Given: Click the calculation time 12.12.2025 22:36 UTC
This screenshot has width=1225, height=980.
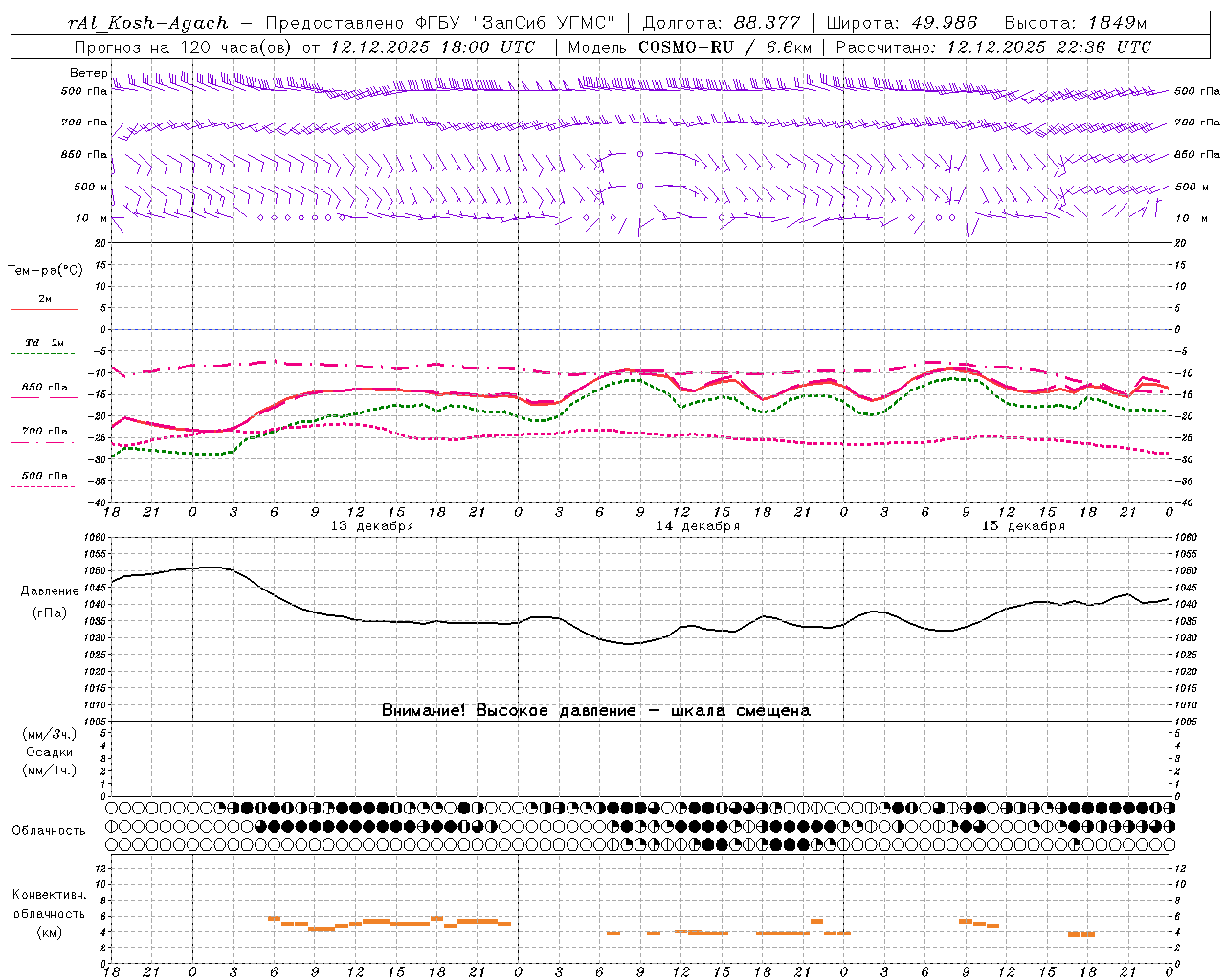Looking at the screenshot, I should [x=1049, y=47].
